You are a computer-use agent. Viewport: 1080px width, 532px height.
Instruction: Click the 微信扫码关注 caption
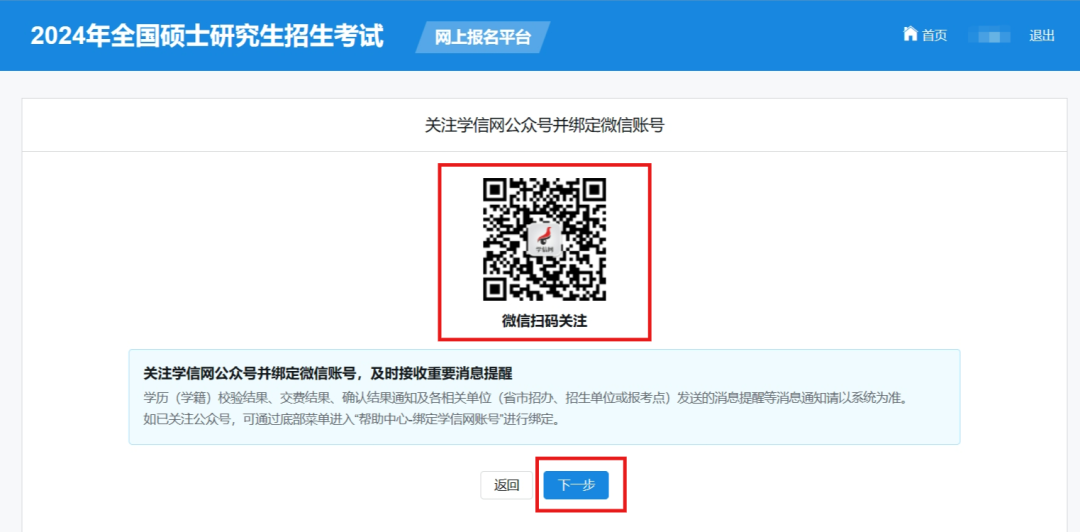pos(544,320)
